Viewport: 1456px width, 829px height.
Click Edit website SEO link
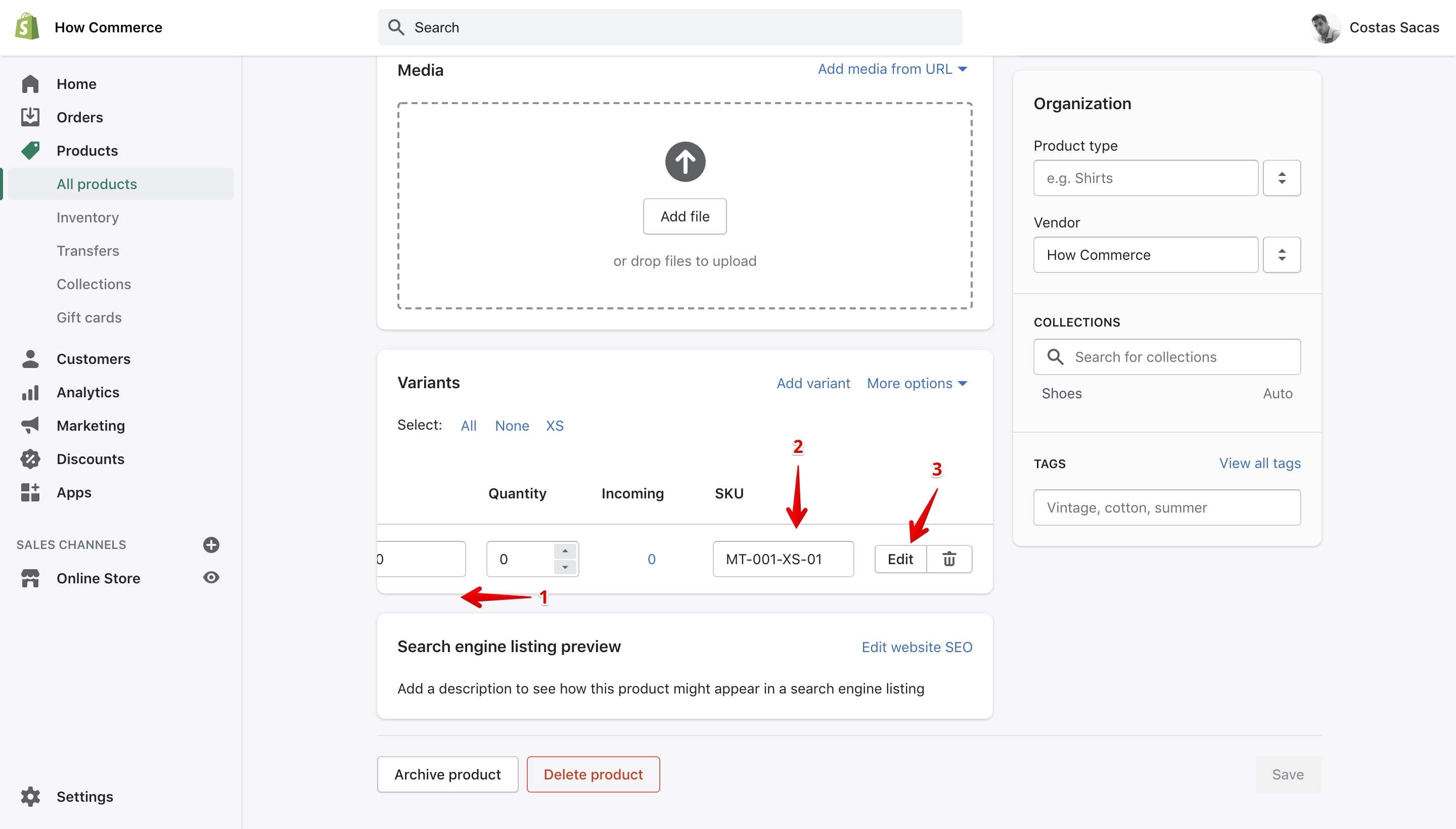[917, 648]
